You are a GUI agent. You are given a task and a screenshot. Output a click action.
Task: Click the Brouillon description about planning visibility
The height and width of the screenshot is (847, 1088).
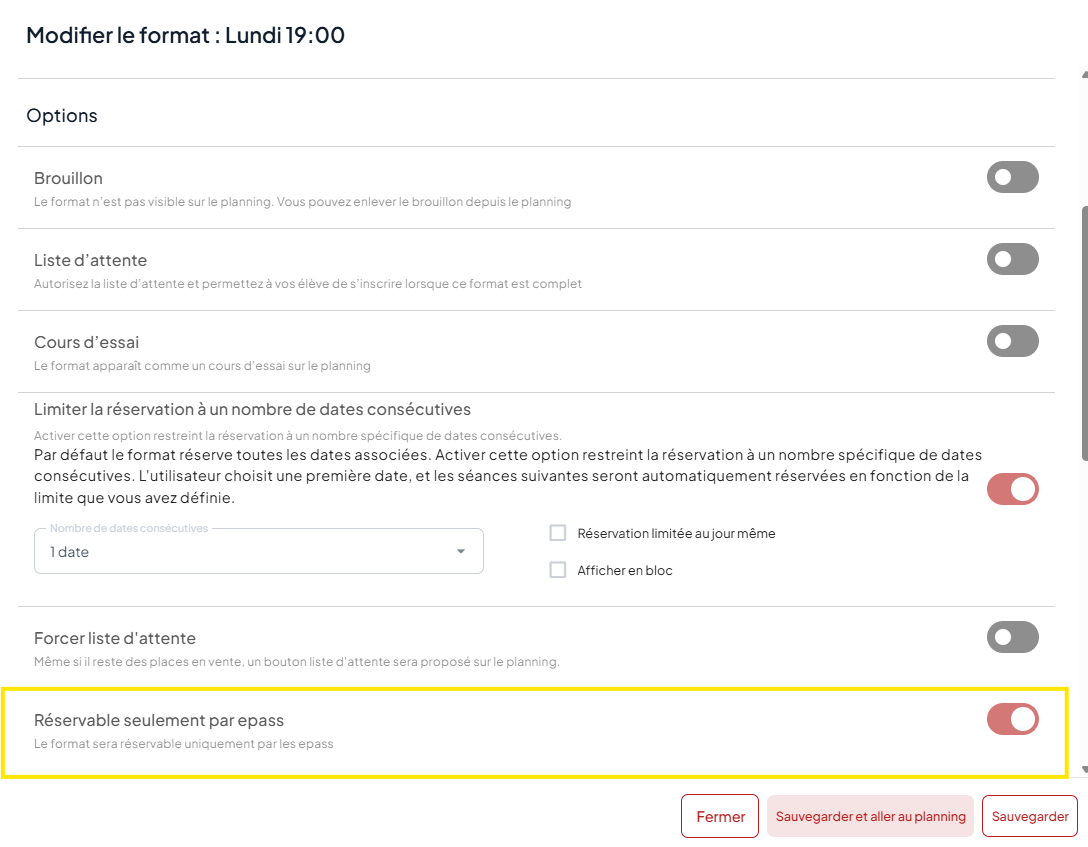303,202
